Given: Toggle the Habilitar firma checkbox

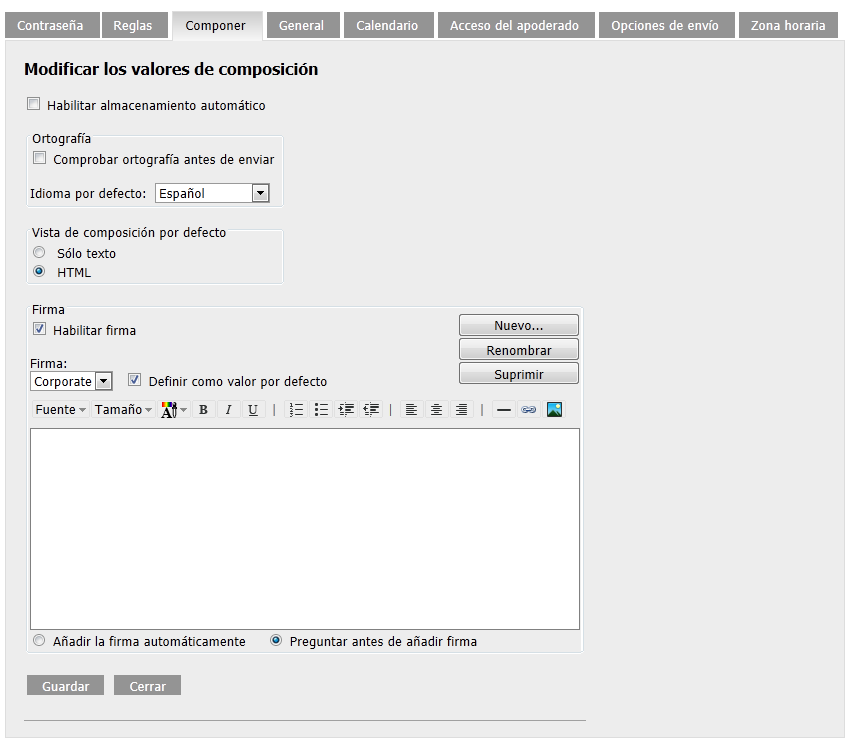Looking at the screenshot, I should click(x=40, y=329).
